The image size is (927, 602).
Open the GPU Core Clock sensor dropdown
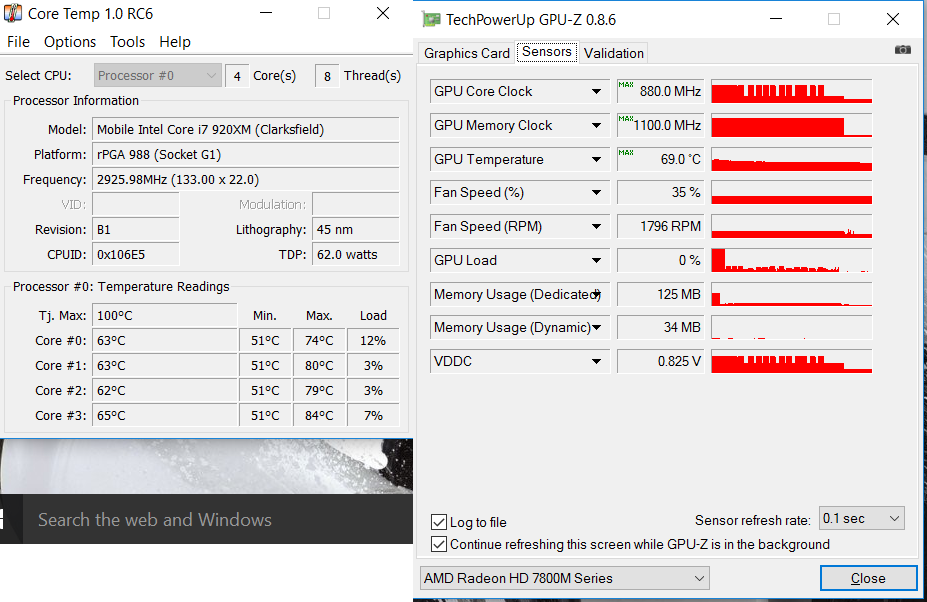(597, 91)
